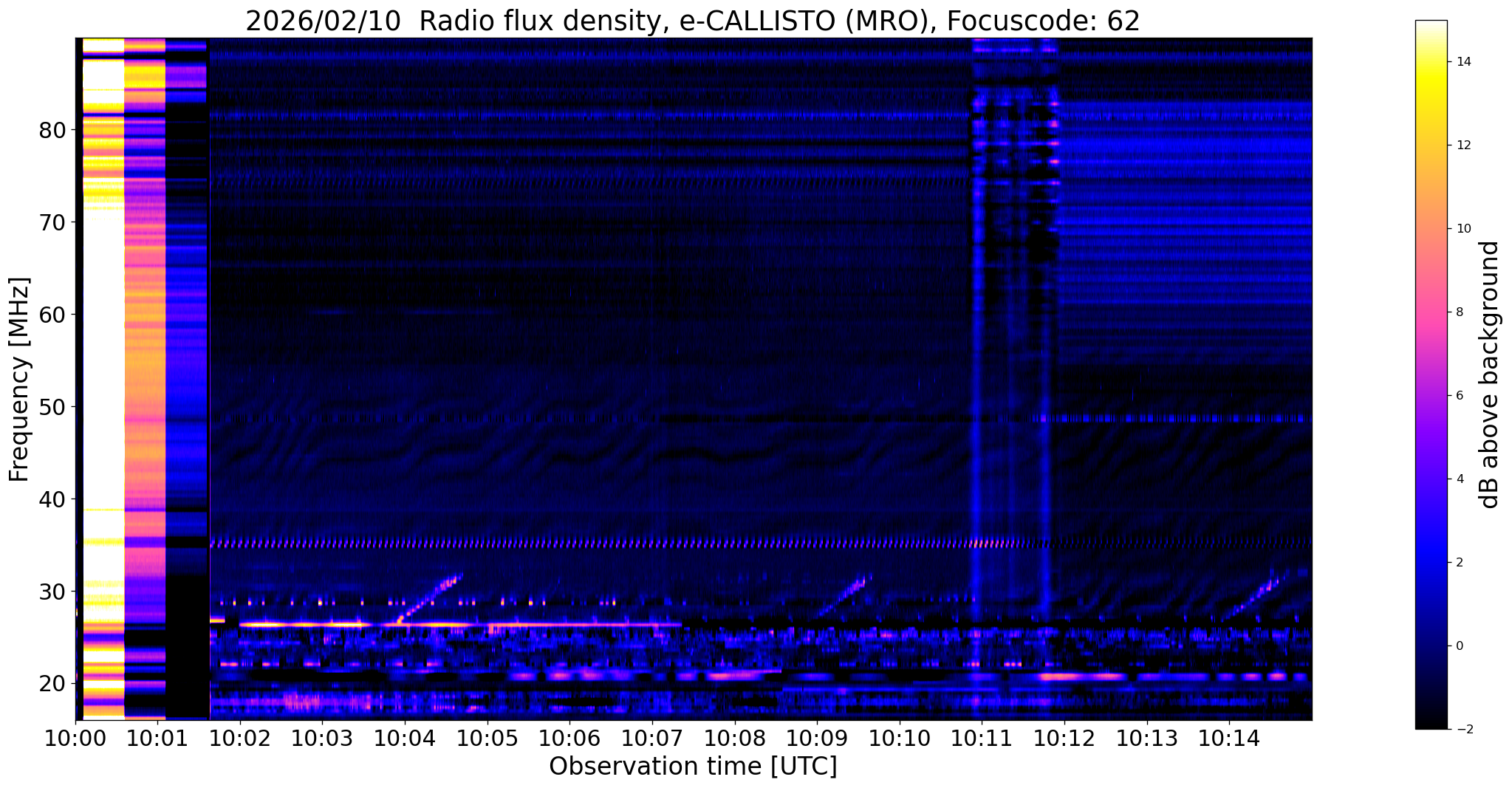Click the 10:09 time tick label

(x=817, y=738)
